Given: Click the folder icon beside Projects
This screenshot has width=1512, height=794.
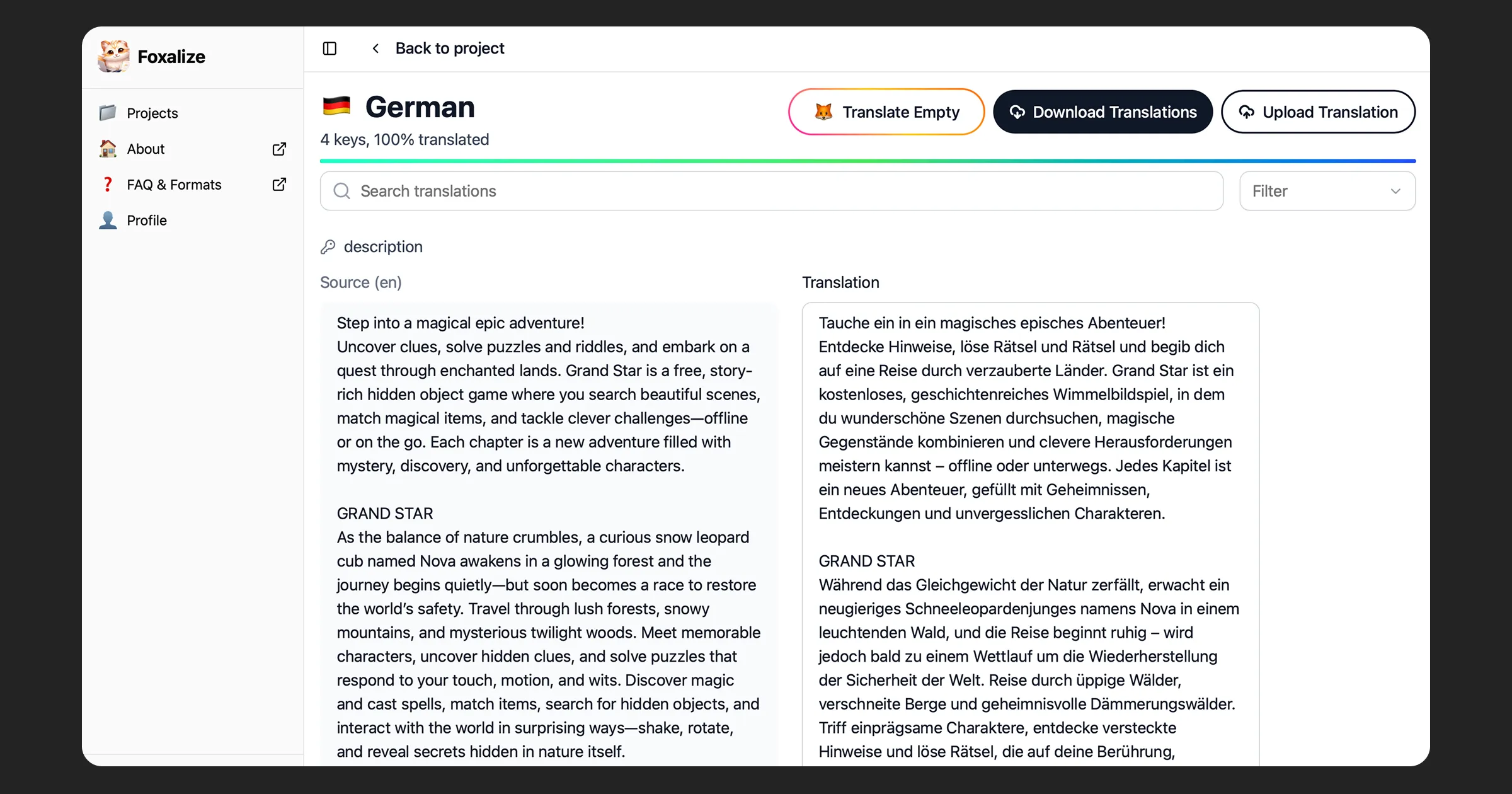Looking at the screenshot, I should tap(108, 112).
